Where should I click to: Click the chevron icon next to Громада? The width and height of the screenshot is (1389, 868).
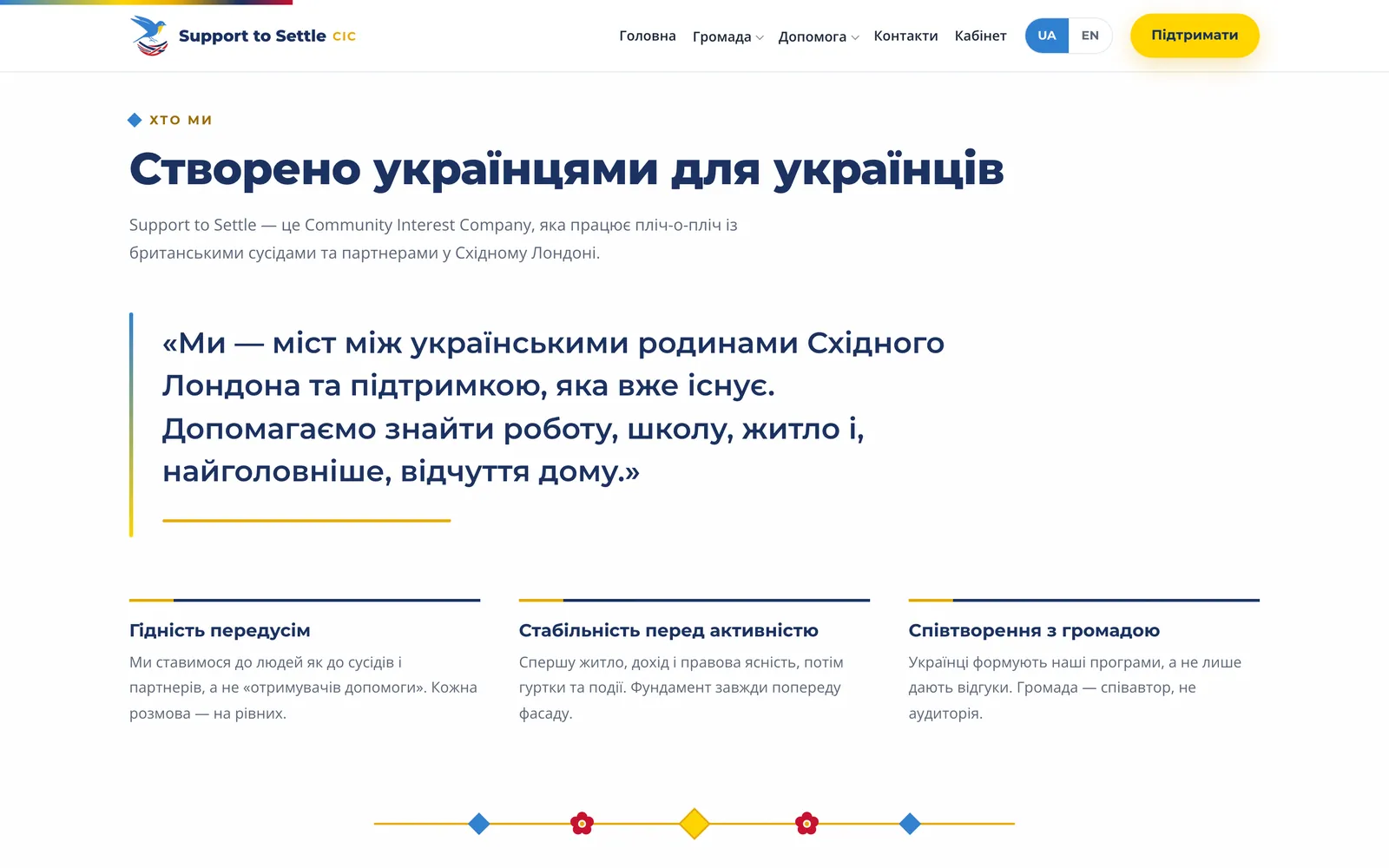tap(760, 37)
